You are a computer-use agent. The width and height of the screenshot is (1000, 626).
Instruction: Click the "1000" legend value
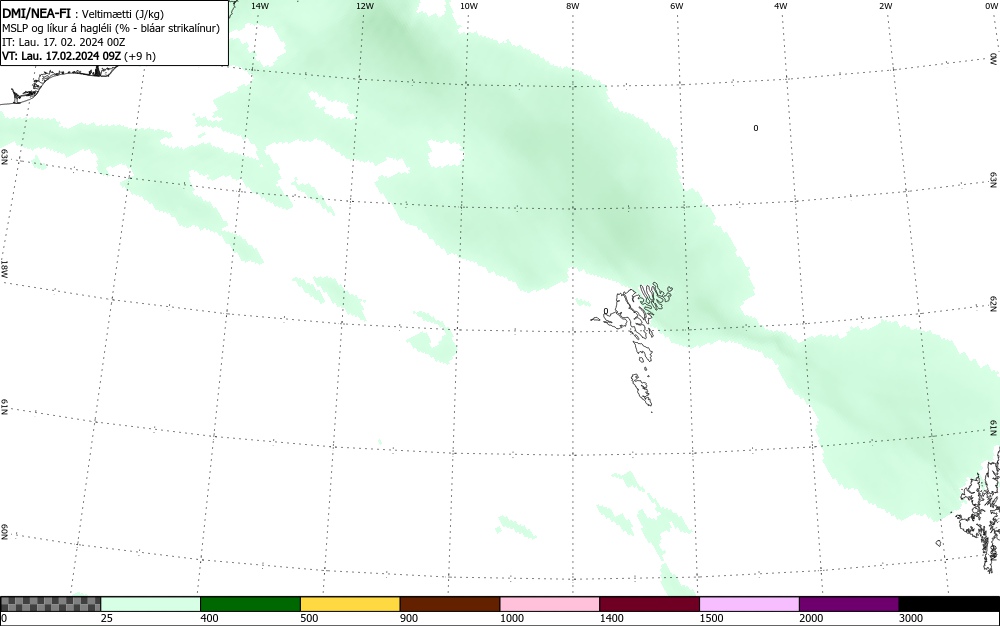(511, 618)
